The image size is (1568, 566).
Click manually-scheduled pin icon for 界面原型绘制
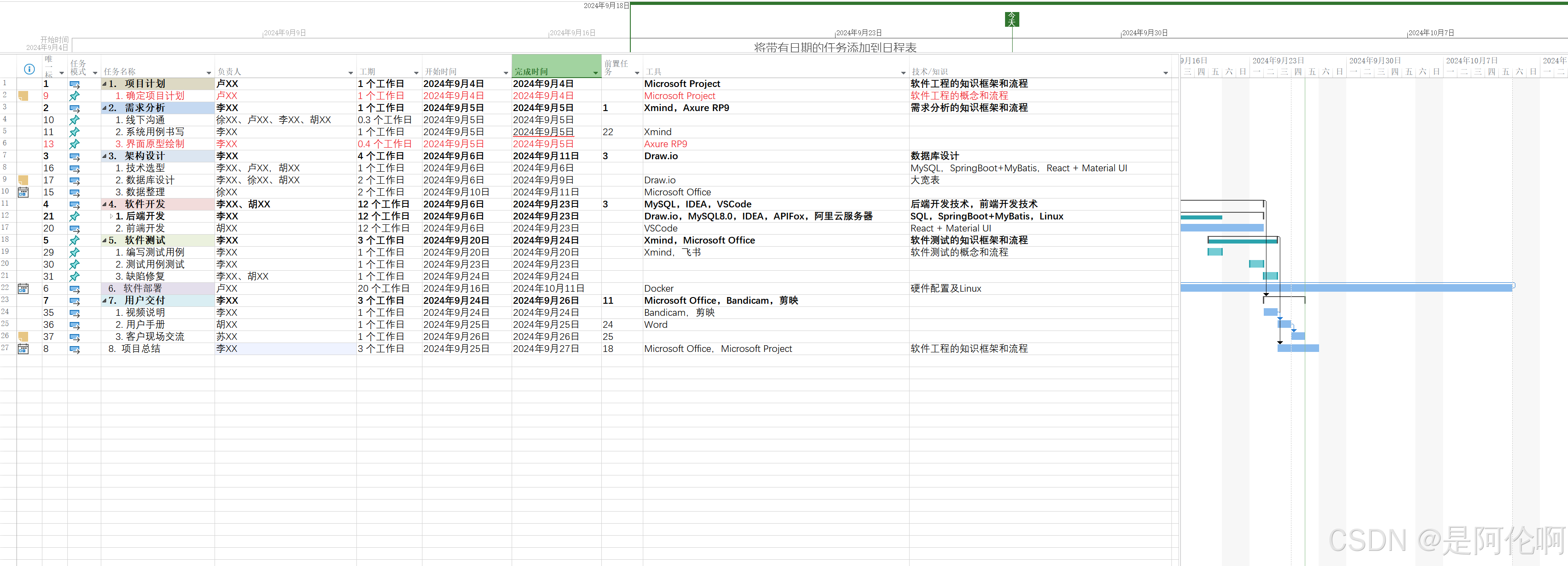pyautogui.click(x=74, y=144)
